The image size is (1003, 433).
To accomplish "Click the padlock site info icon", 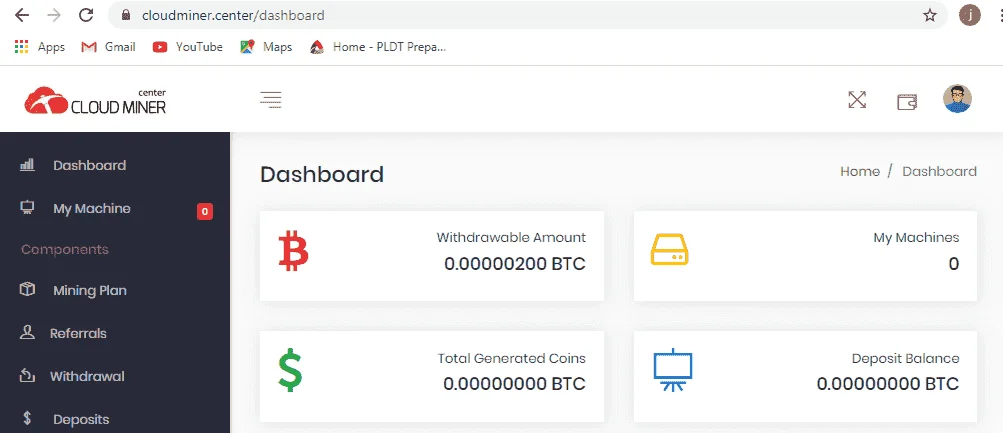I will point(126,15).
